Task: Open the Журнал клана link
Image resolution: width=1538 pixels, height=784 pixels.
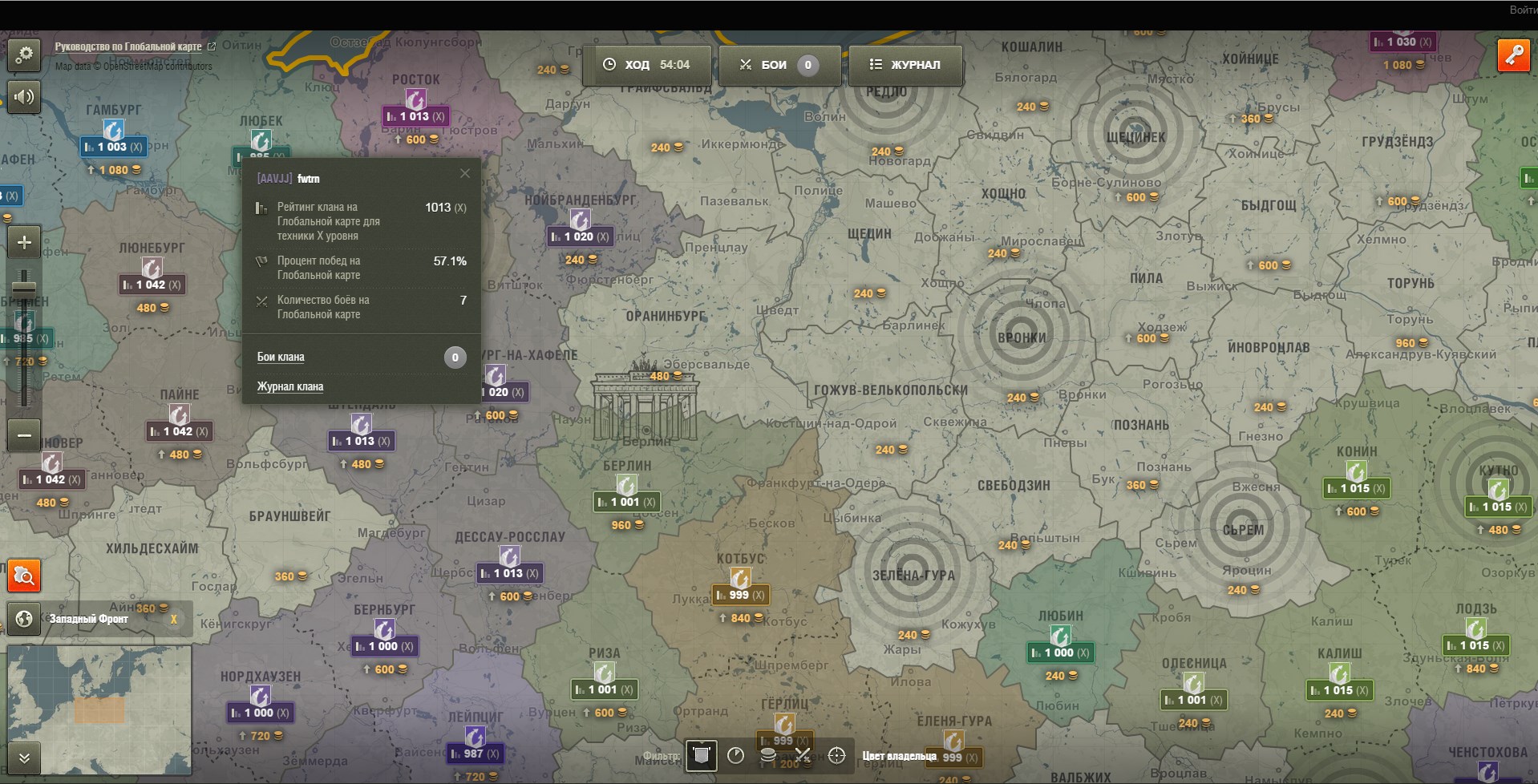Action: [290, 386]
